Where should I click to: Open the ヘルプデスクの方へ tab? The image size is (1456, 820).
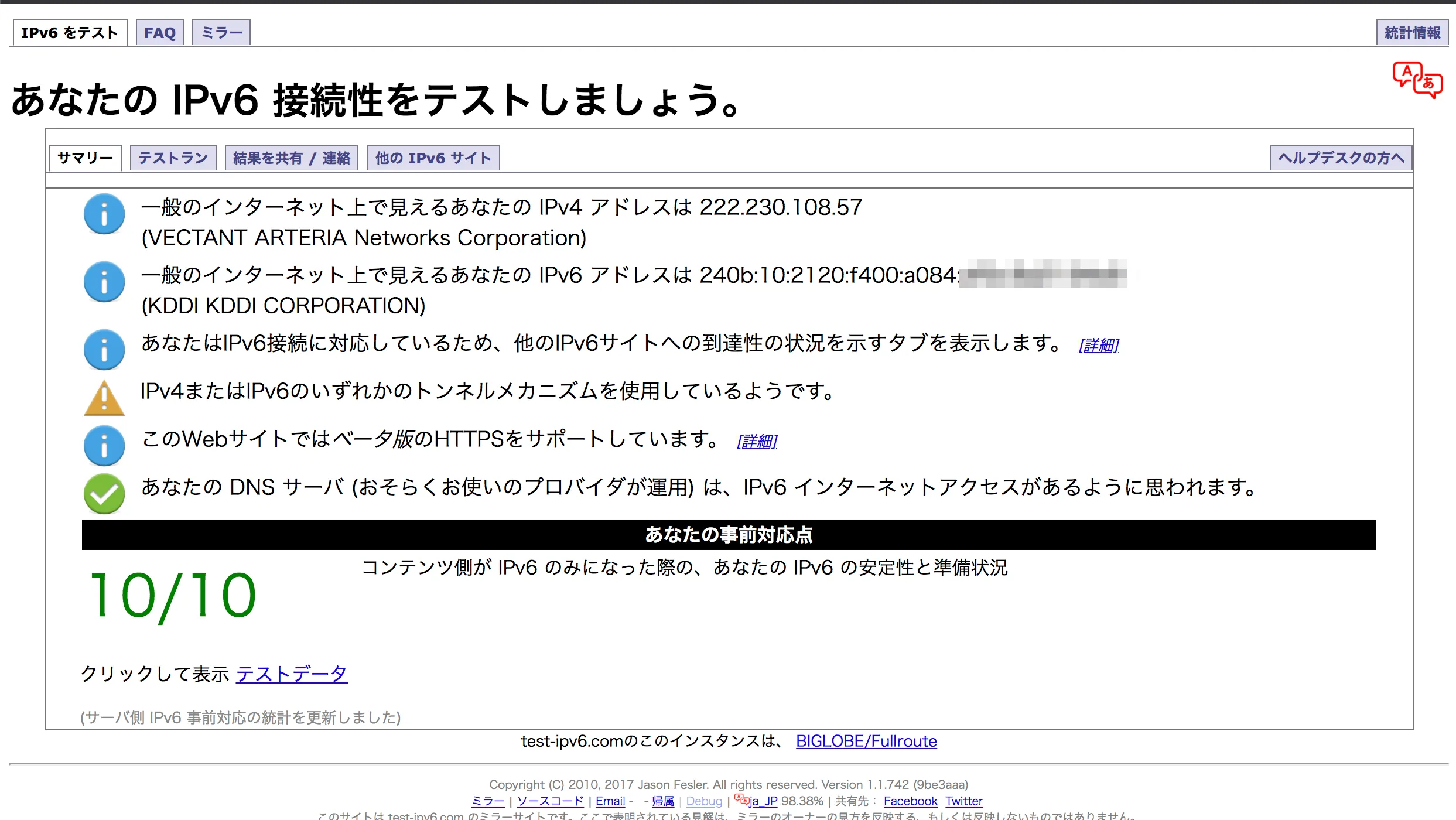pos(1341,158)
